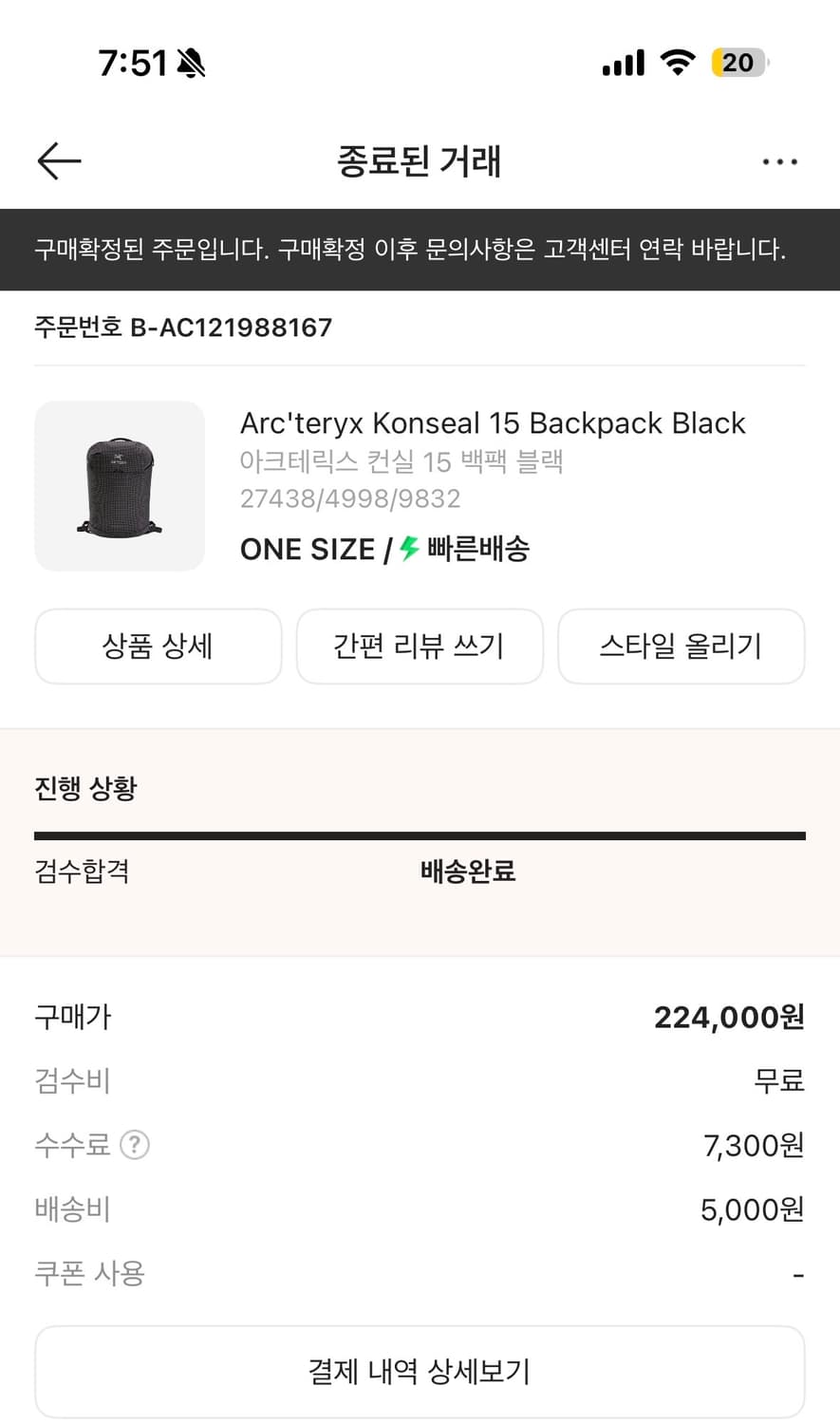Tap the 배송완료 progress status

click(x=468, y=871)
